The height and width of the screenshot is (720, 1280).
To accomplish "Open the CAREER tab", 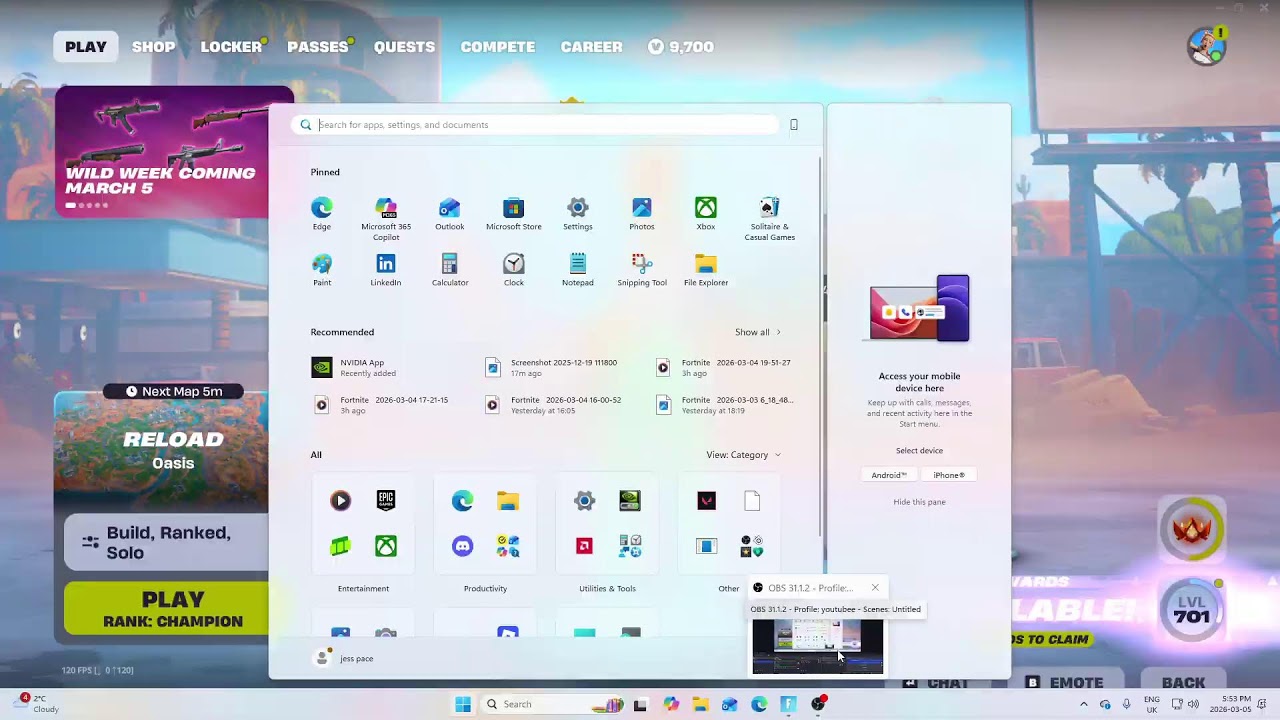I will 591,47.
